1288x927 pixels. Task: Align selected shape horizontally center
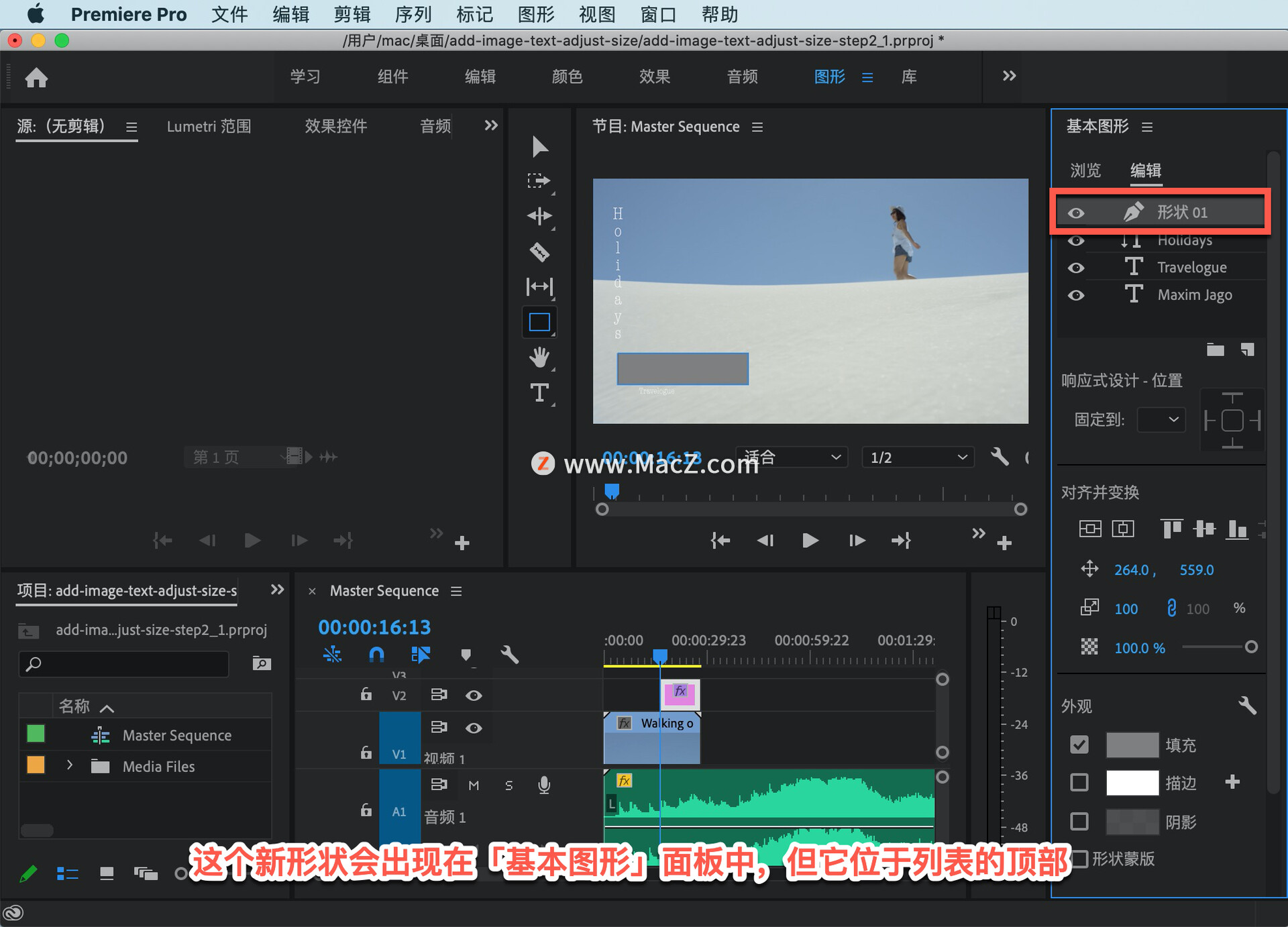[1123, 529]
